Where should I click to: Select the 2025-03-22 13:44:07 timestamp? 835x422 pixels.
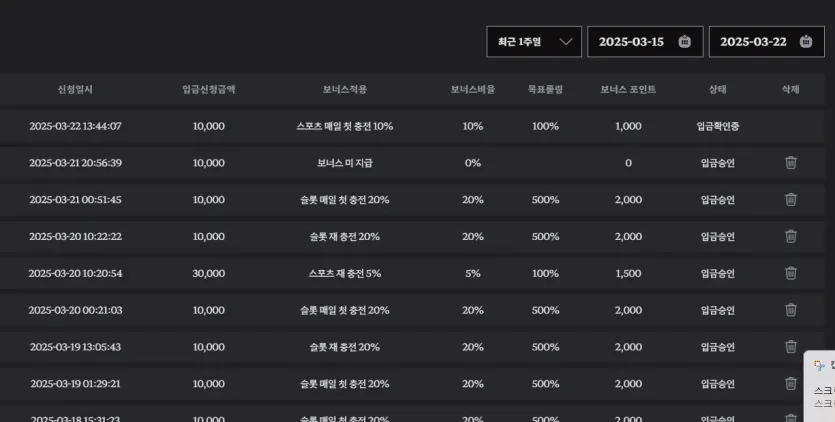(75, 126)
